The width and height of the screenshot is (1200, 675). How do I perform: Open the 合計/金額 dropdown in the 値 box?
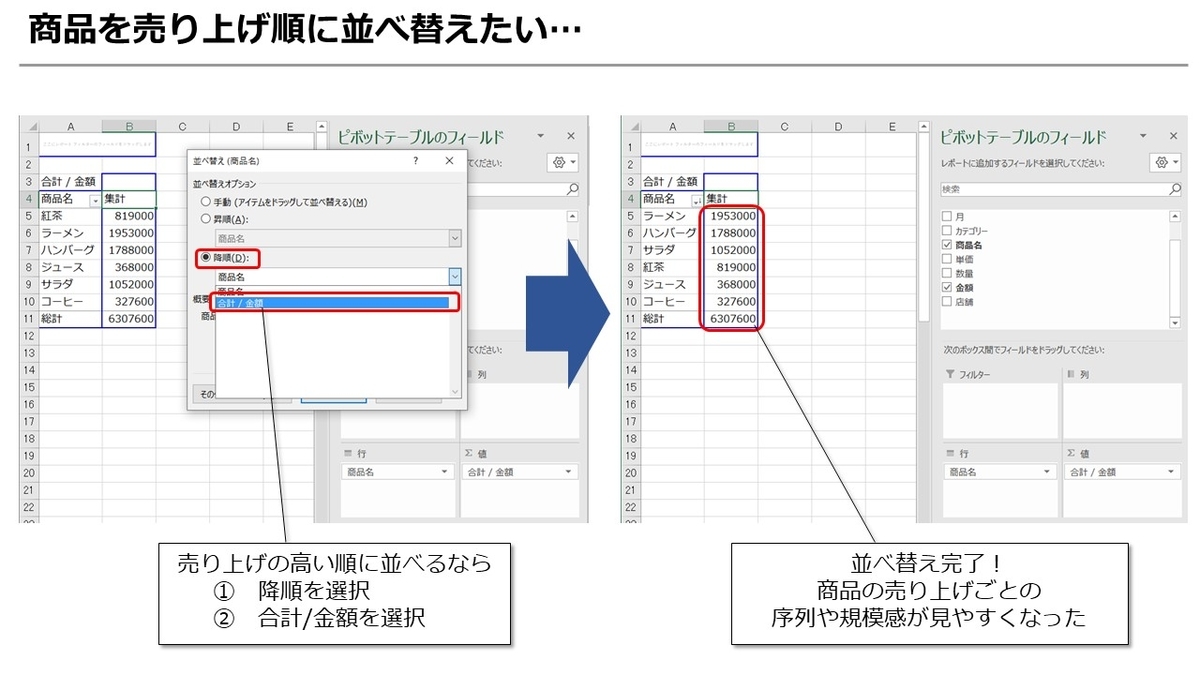tap(1171, 470)
